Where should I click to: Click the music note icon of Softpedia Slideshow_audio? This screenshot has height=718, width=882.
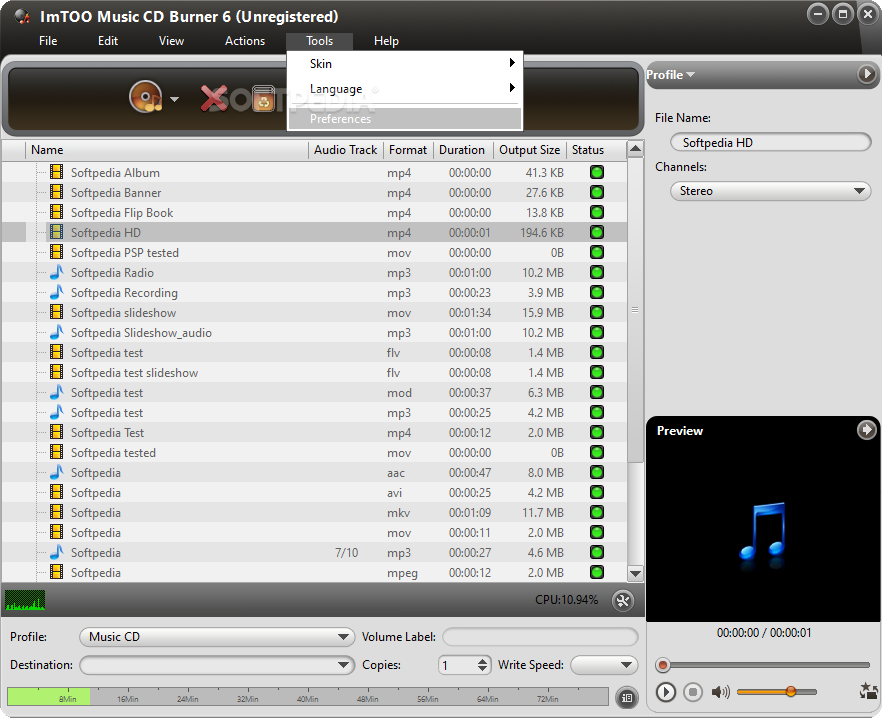(x=56, y=332)
